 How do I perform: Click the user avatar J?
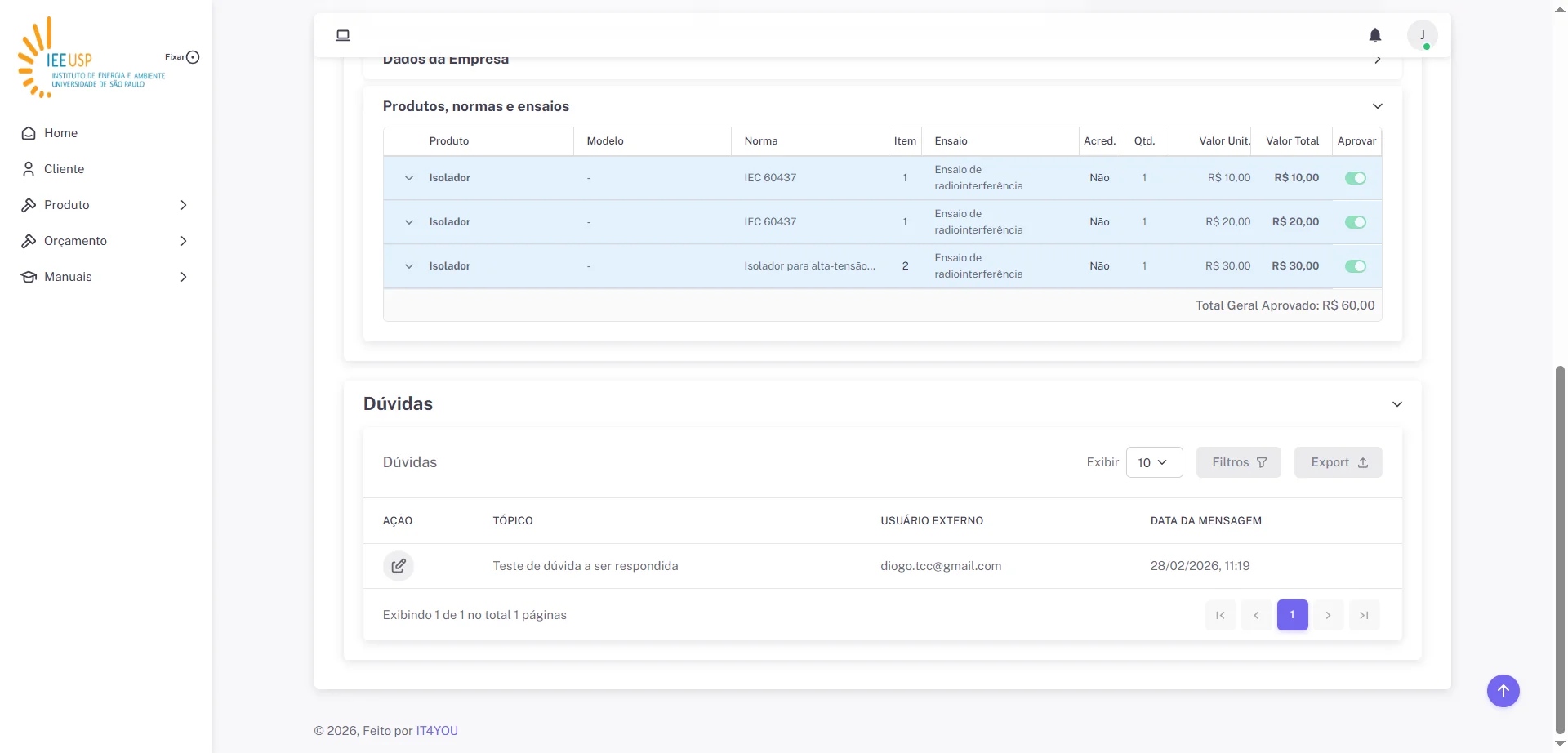[x=1422, y=35]
